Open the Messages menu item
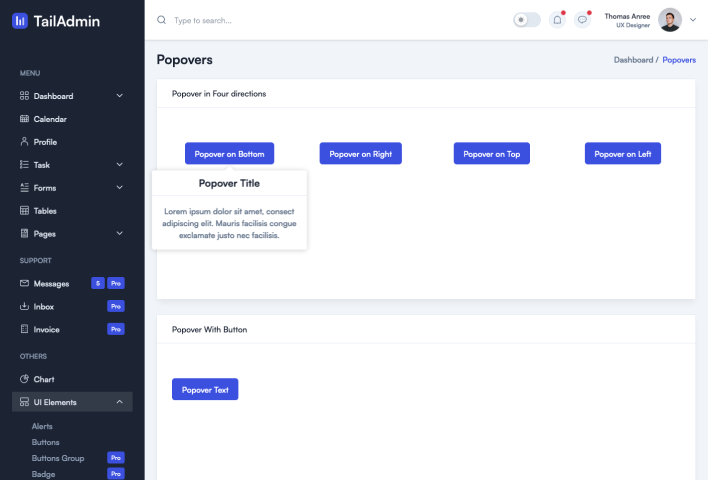This screenshot has width=708, height=480. pyautogui.click(x=51, y=284)
